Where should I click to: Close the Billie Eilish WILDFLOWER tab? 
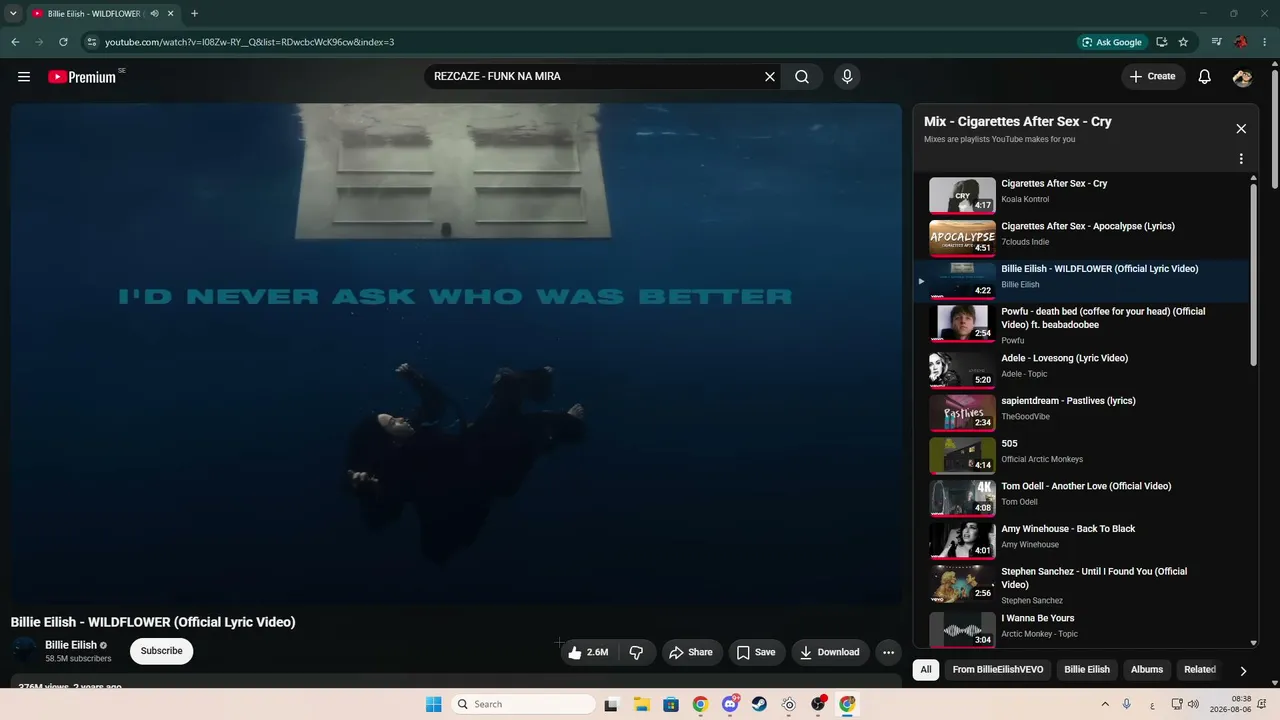pyautogui.click(x=171, y=14)
